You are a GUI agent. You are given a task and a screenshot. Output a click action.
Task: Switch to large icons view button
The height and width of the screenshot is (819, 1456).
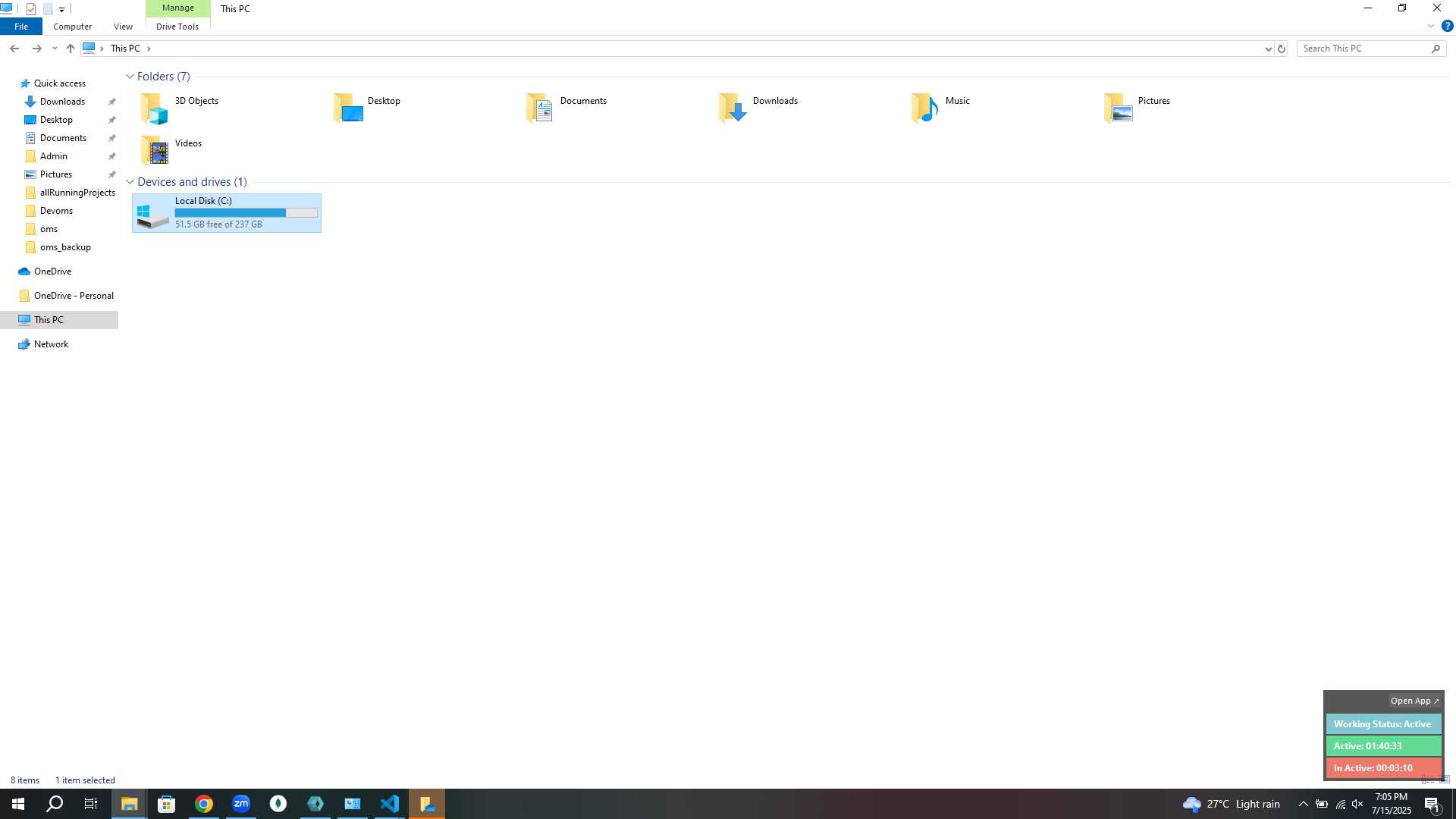pyautogui.click(x=1445, y=780)
